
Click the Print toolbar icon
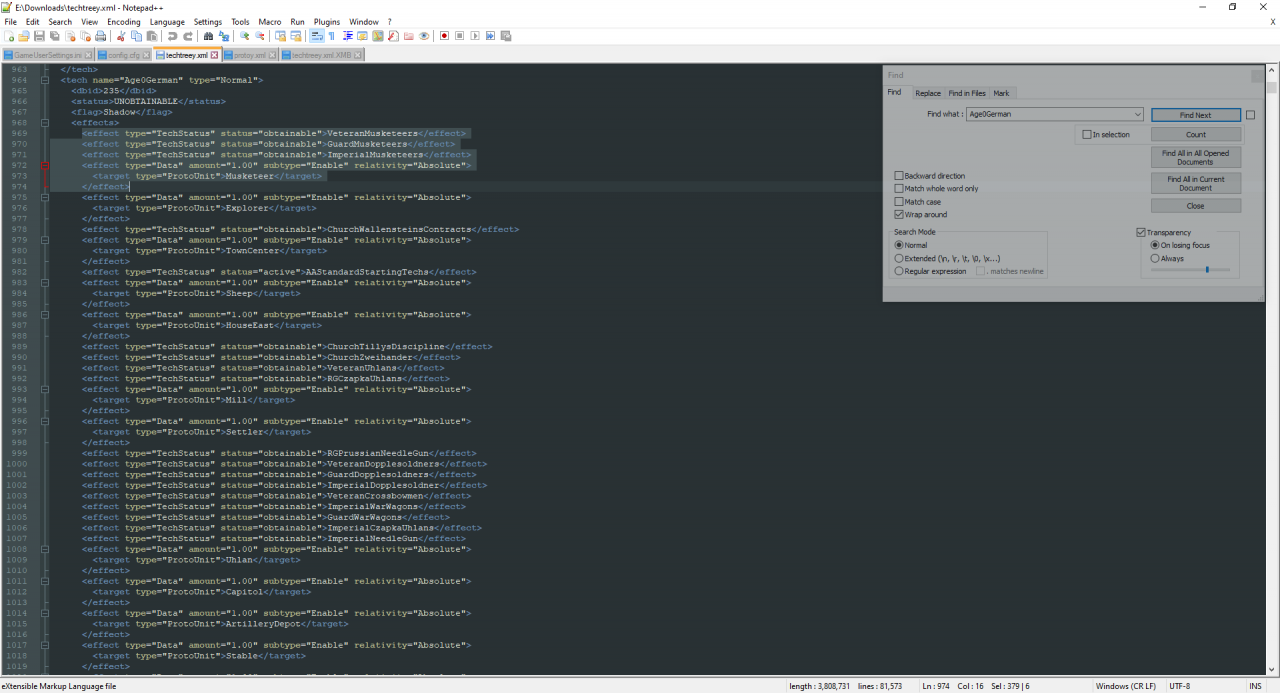[x=101, y=36]
